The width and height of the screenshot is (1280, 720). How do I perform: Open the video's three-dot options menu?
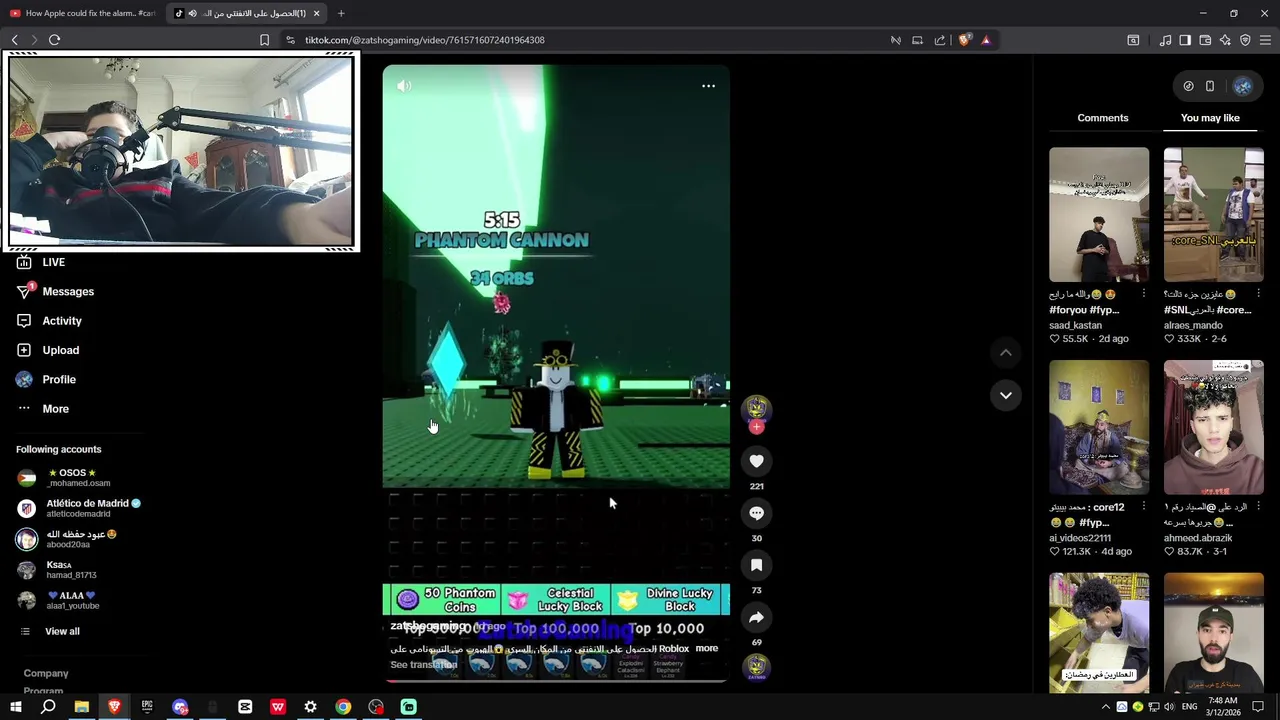pos(708,86)
